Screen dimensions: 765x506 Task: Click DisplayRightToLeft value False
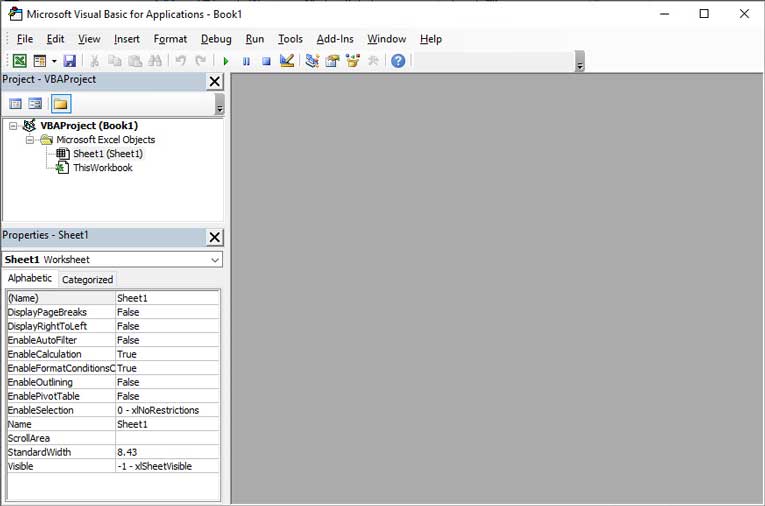[x=167, y=326]
